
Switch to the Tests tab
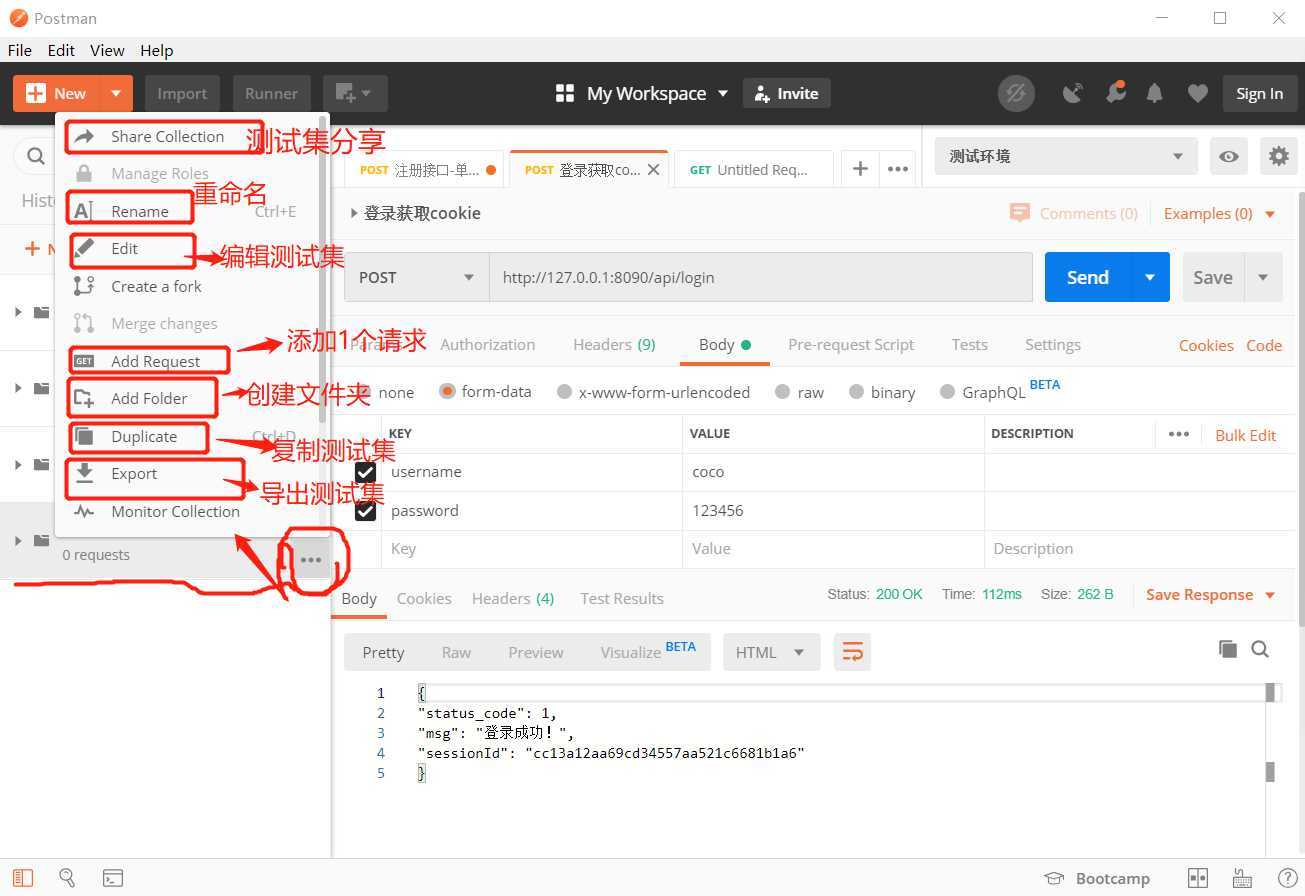[x=969, y=344]
